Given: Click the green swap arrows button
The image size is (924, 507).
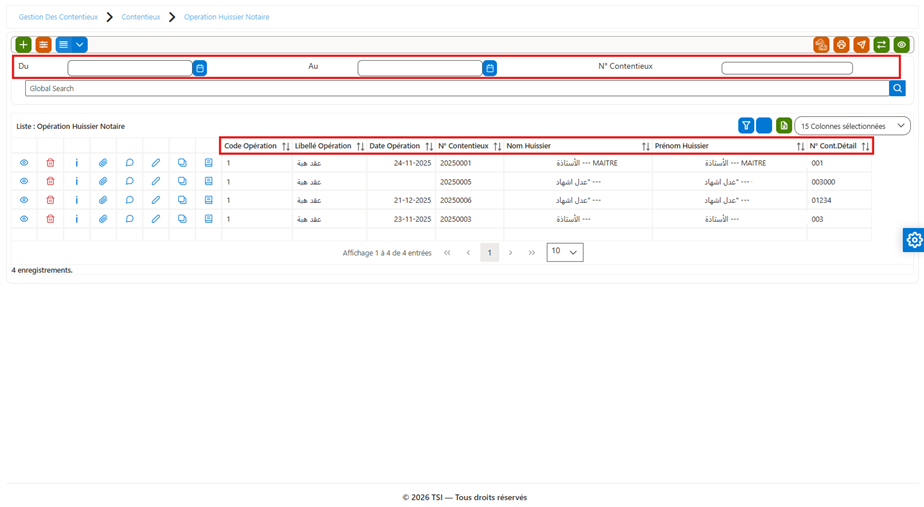Looking at the screenshot, I should 881,45.
